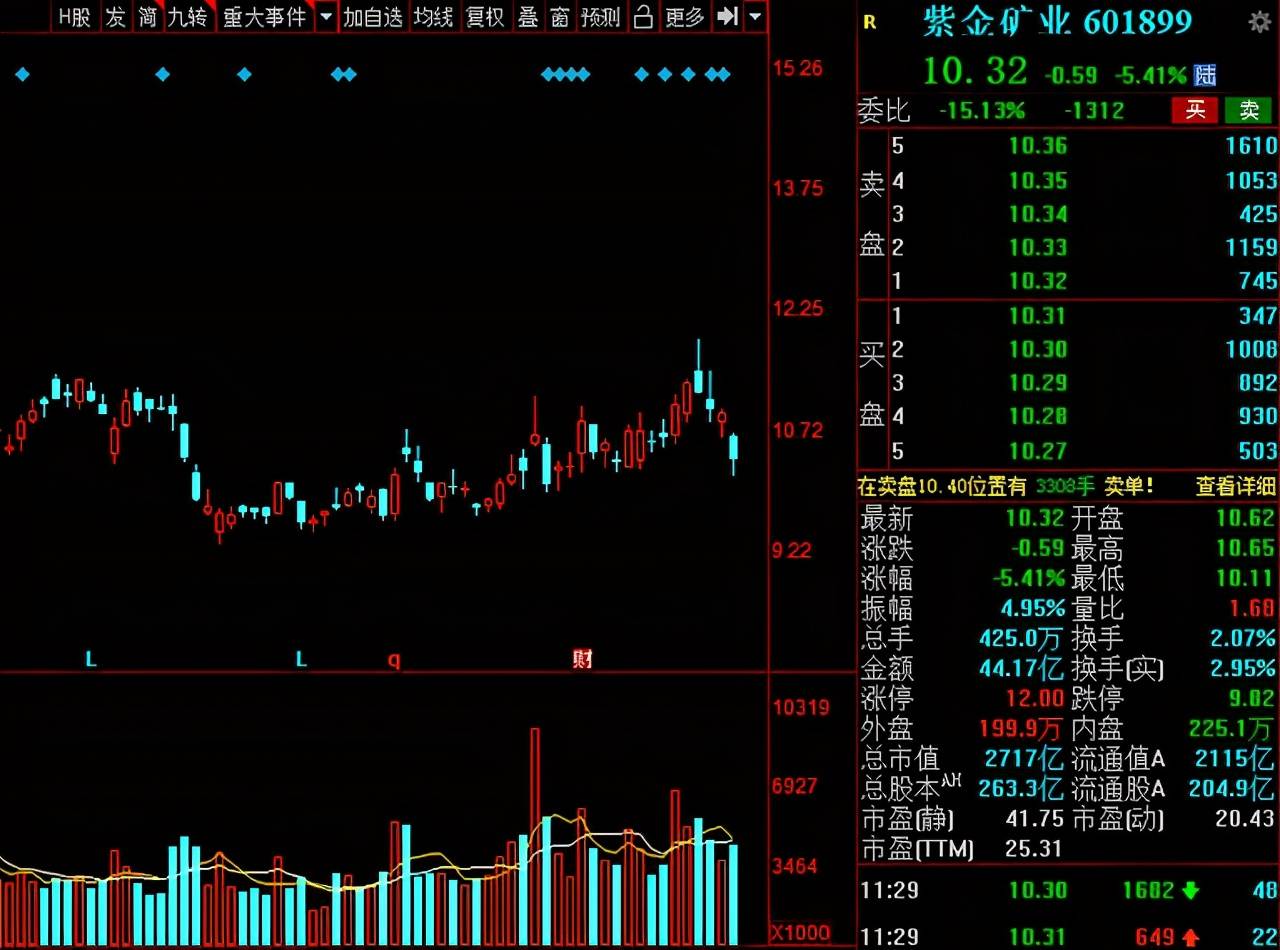Image resolution: width=1280 pixels, height=950 pixels.
Task: Expand the 重大事件 dropdown arrow
Action: pos(326,17)
